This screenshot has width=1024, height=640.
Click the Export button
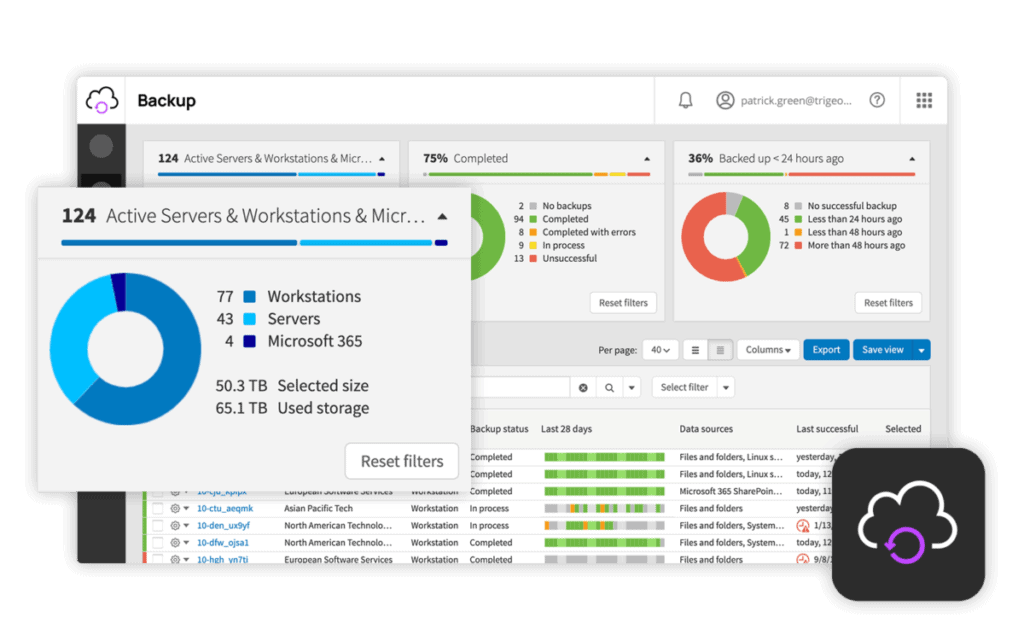click(825, 349)
